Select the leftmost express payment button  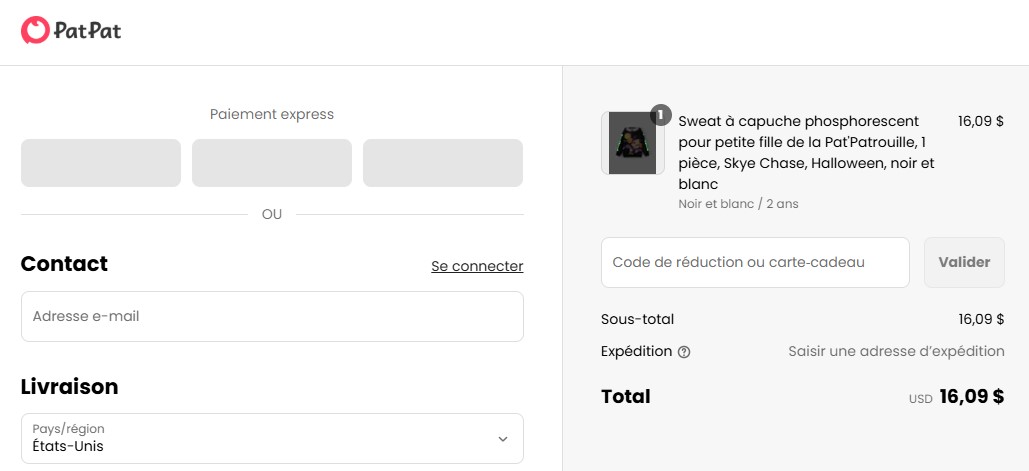point(101,163)
